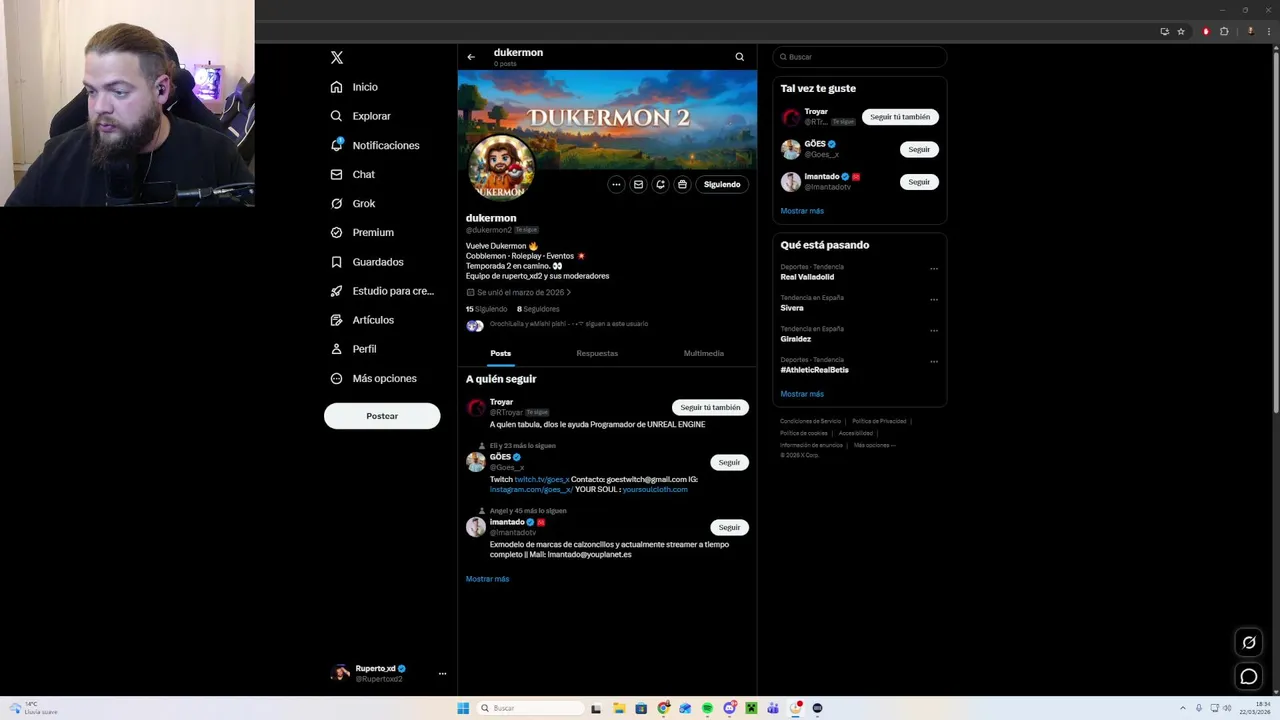1280x720 pixels.
Task: Open the #AthleticRealBetis trend
Action: 814,370
